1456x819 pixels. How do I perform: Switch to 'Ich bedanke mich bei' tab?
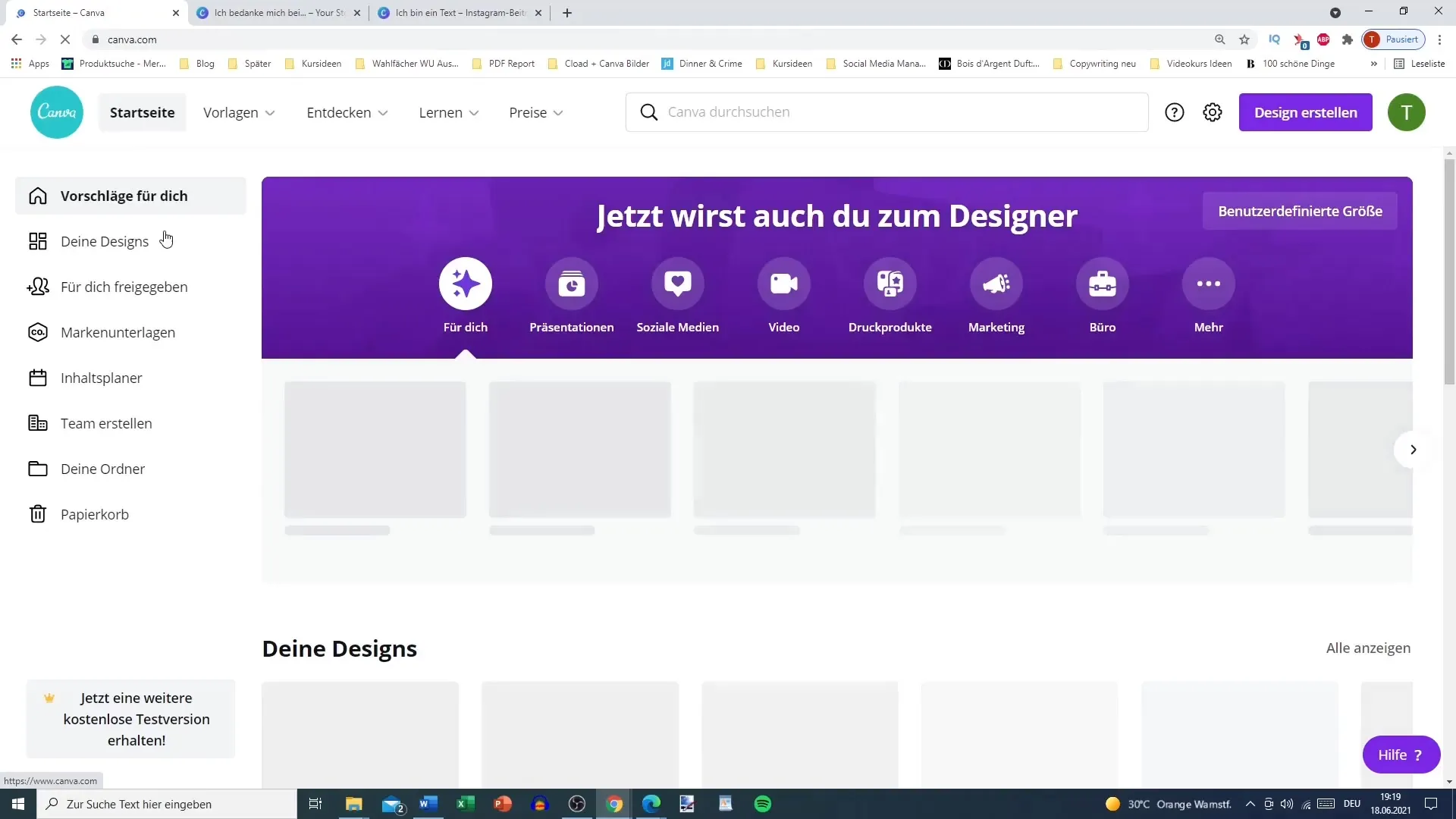pyautogui.click(x=278, y=13)
